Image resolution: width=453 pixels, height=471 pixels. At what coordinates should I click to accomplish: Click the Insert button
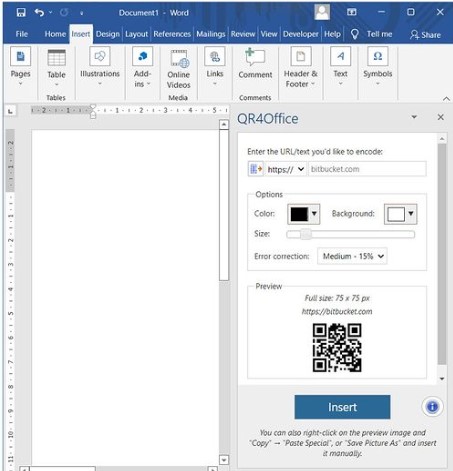pos(342,407)
